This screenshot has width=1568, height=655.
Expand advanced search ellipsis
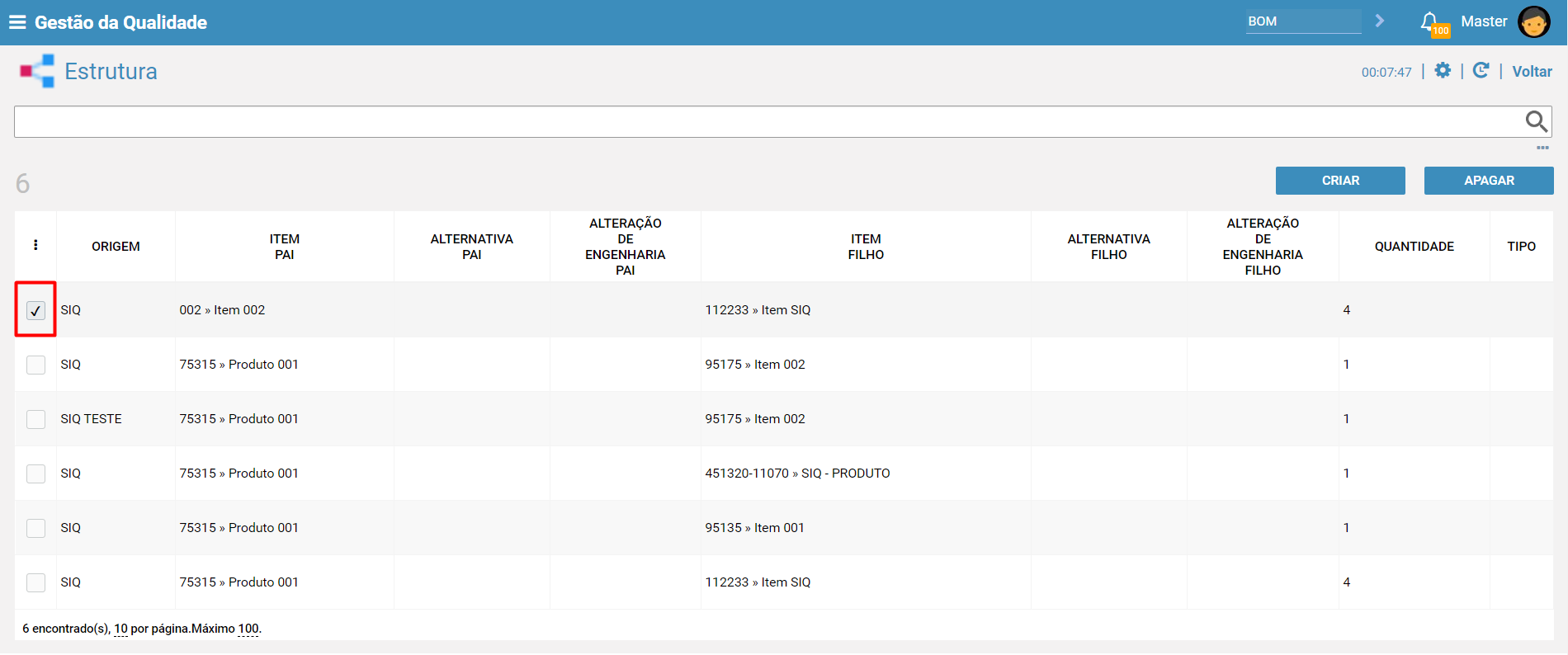1542,148
